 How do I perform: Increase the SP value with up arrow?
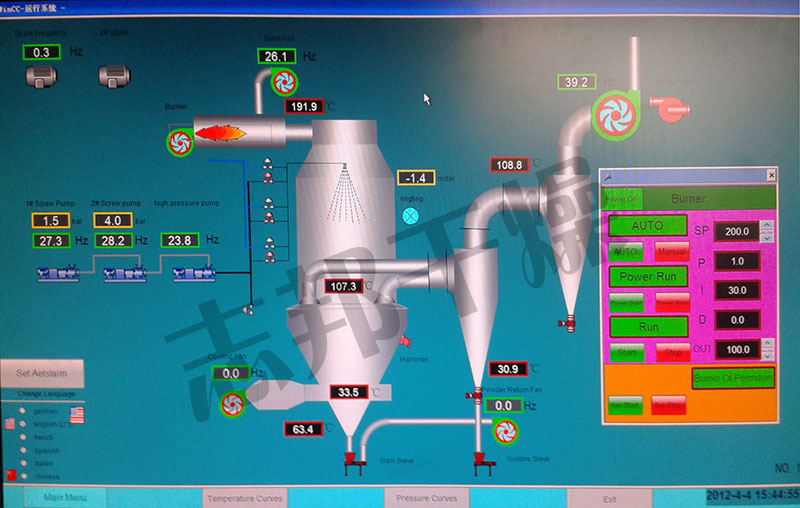pos(767,225)
